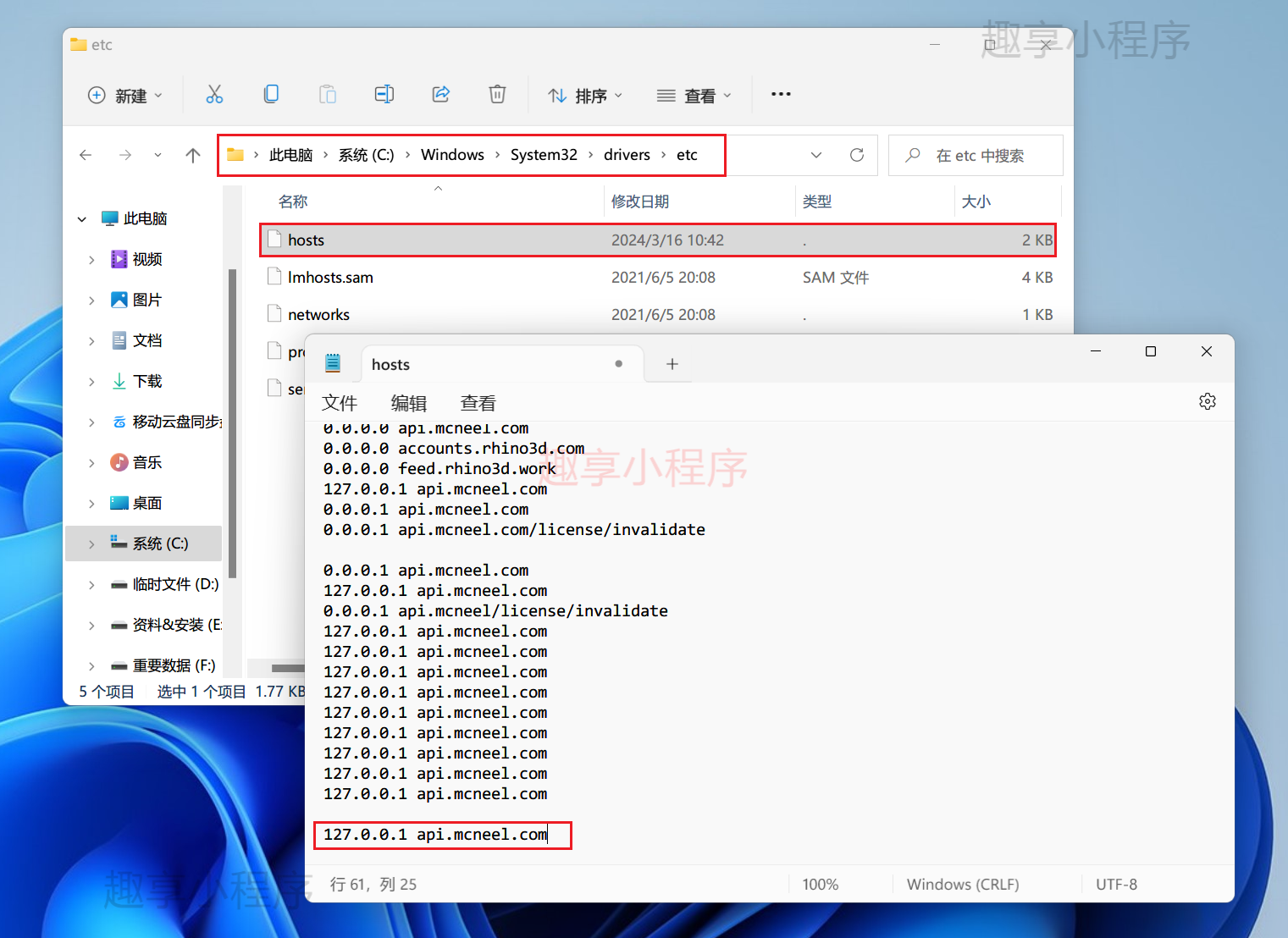Select 文档 in navigation pane
1288x938 pixels.
pos(146,341)
